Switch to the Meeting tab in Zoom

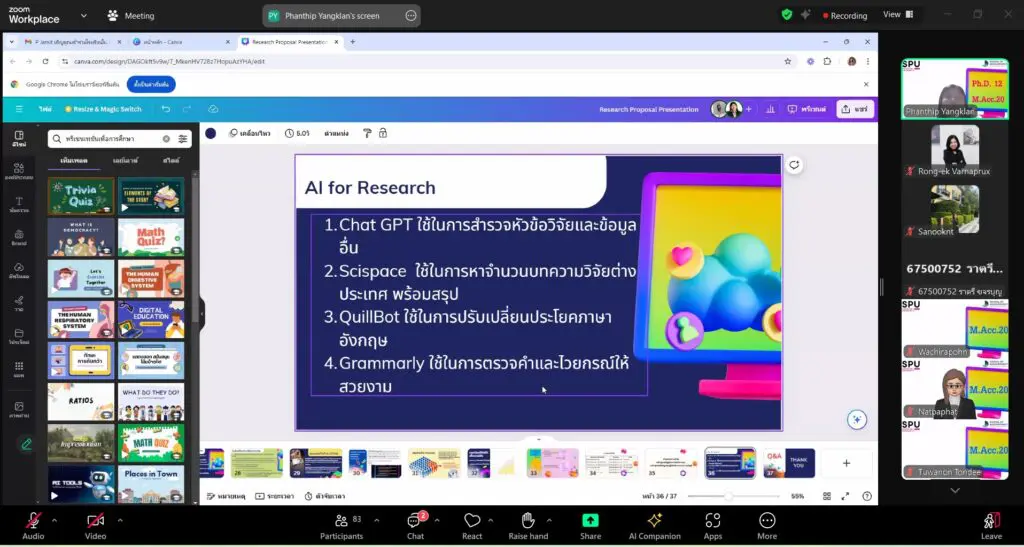pyautogui.click(x=131, y=16)
